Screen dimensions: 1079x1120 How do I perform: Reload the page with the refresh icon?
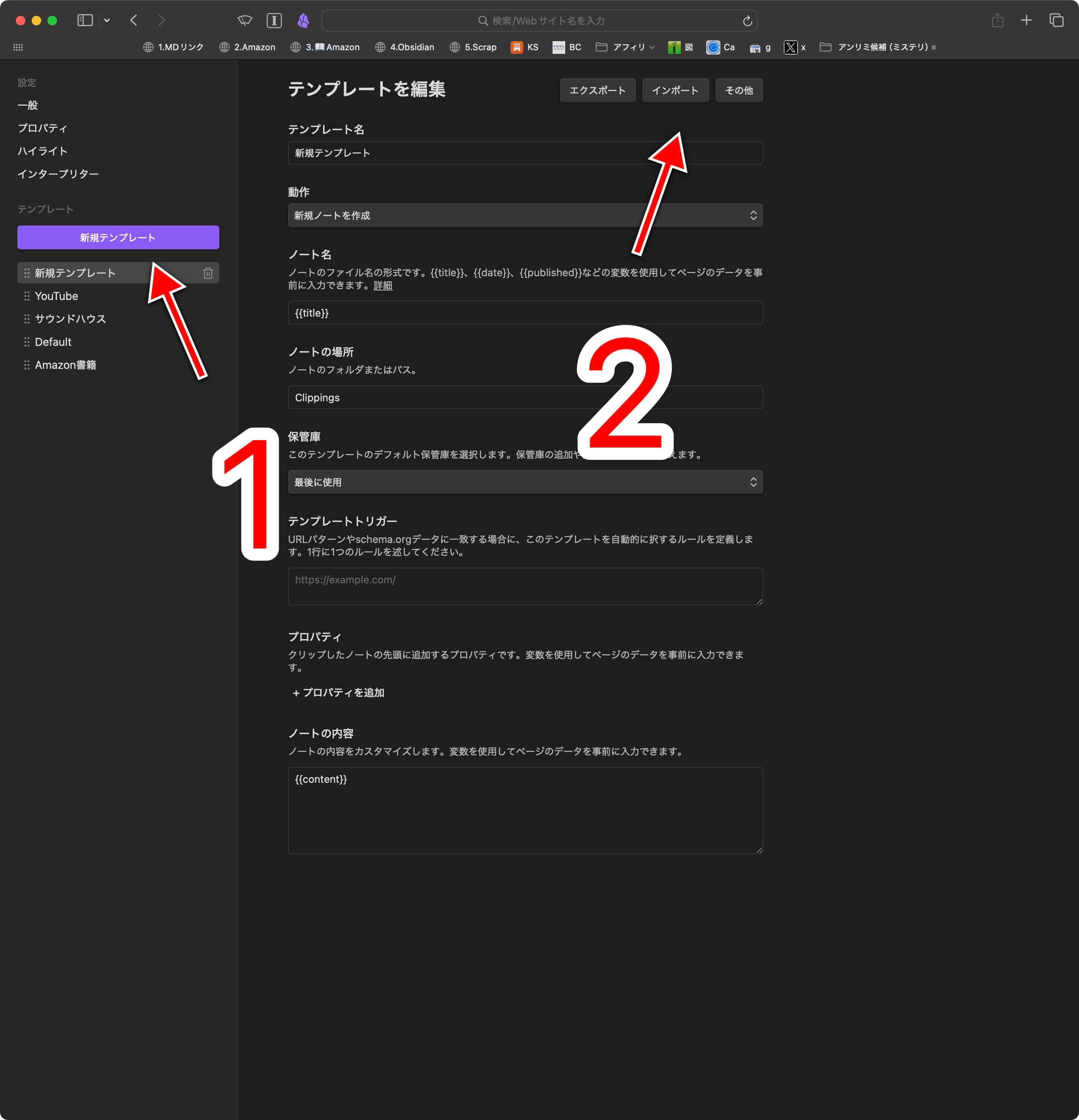747,21
